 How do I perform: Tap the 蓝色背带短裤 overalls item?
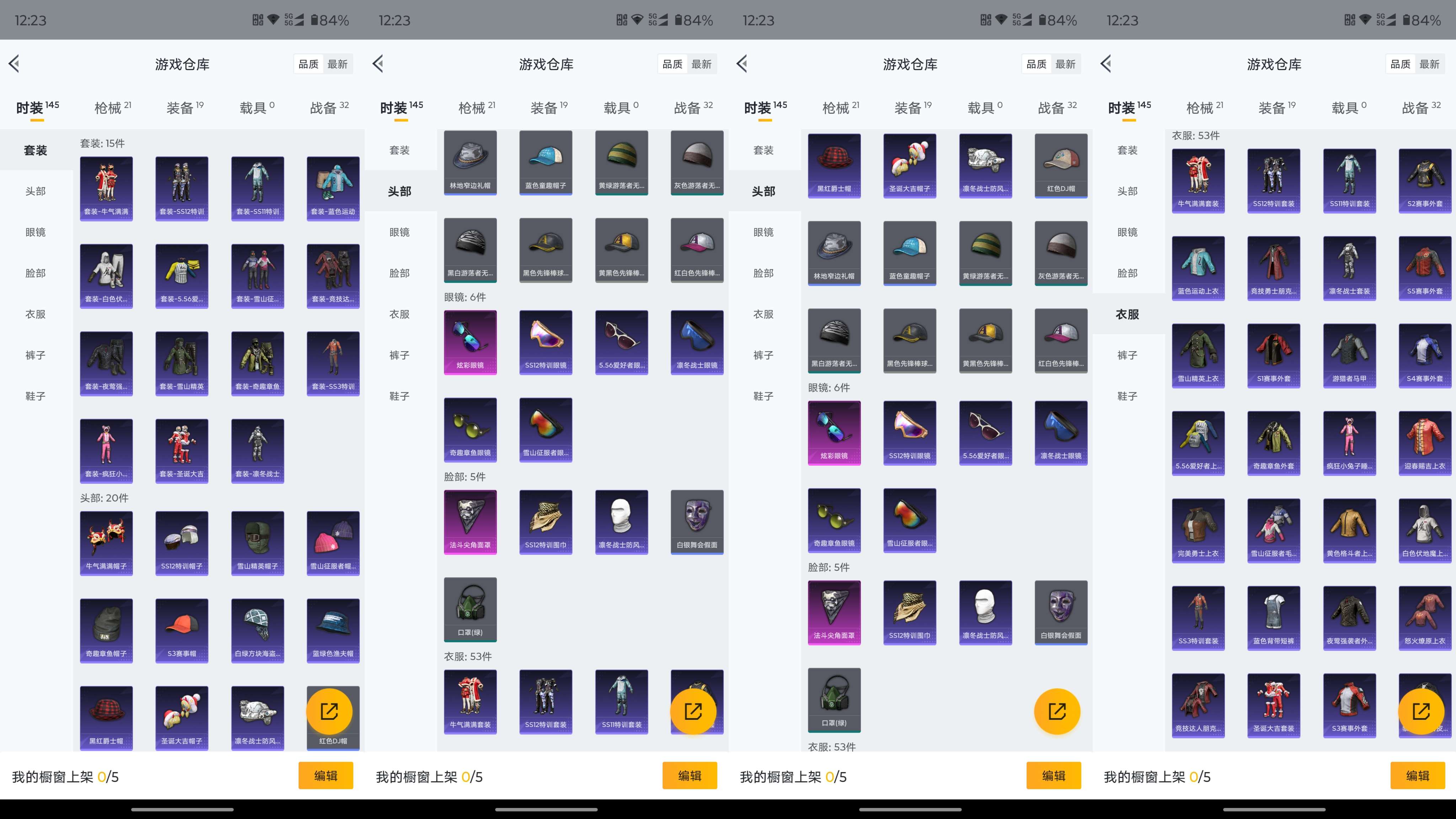(1274, 619)
